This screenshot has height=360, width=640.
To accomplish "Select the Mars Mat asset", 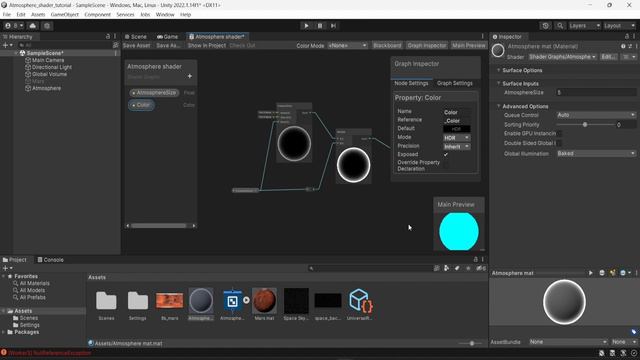I will point(264,304).
